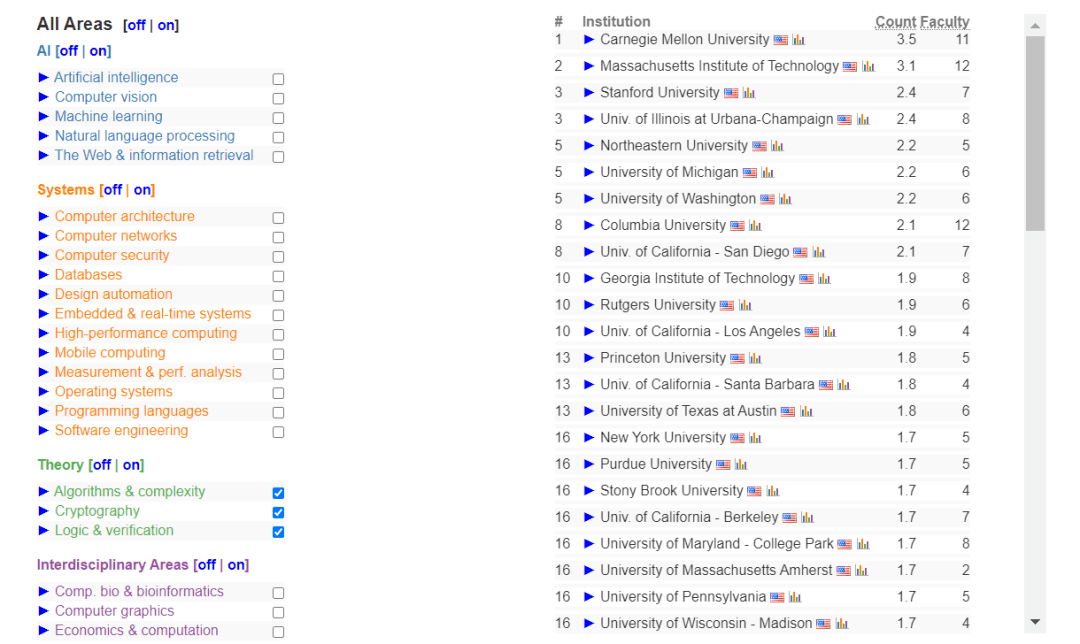Click the US flag next to Carnegie Mellon University
1080x644 pixels.
point(780,40)
